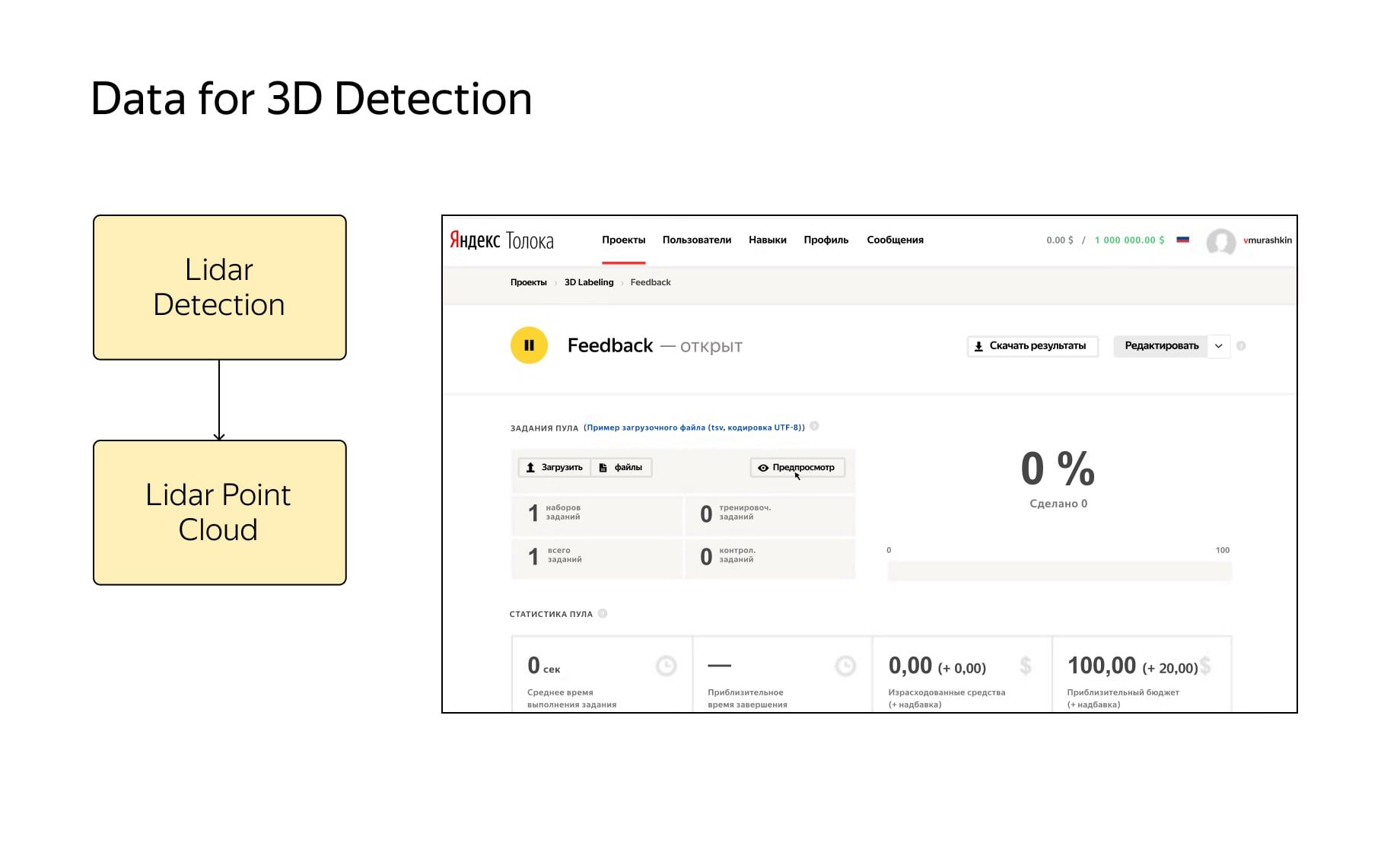Pause the Feedback pool with yellow button
The height and width of the screenshot is (849, 1400).
(x=529, y=345)
